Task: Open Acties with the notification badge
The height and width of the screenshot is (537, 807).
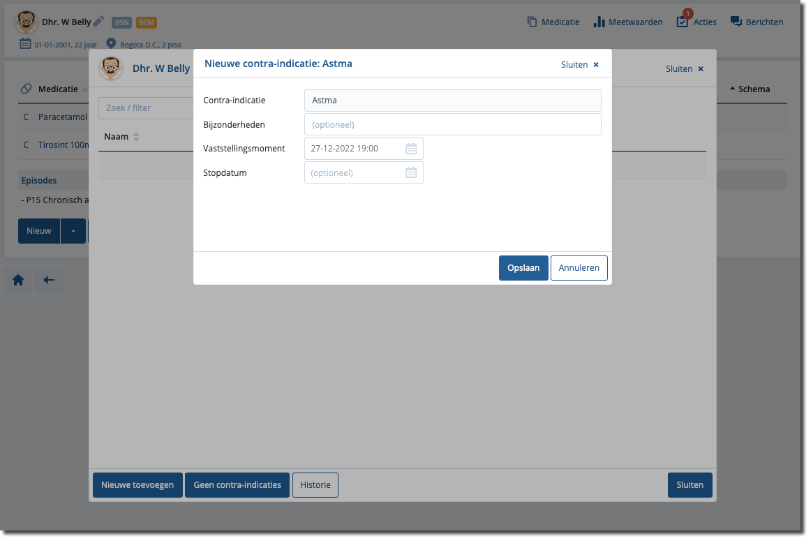Action: pyautogui.click(x=696, y=22)
